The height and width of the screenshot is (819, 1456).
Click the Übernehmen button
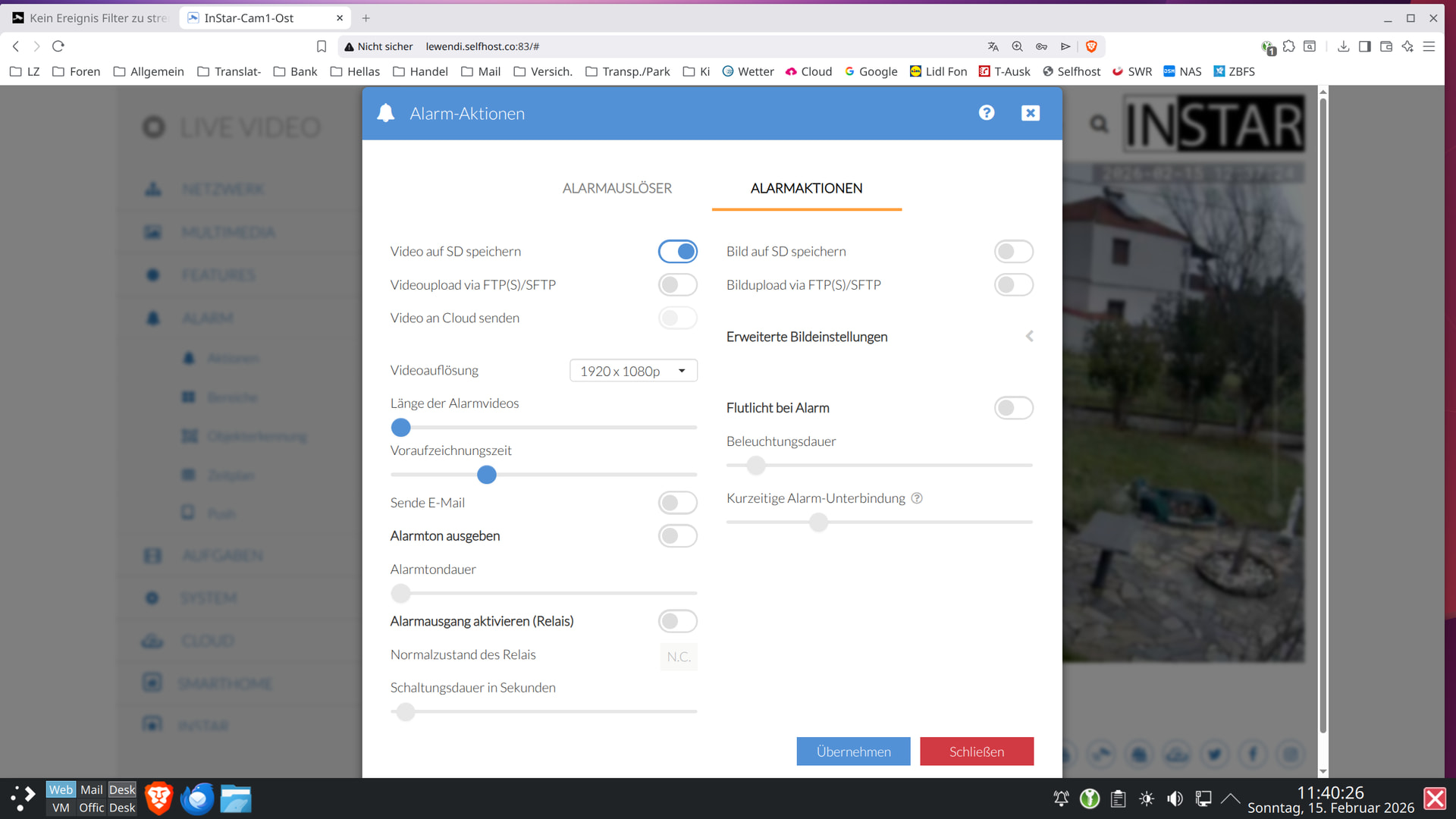(853, 752)
